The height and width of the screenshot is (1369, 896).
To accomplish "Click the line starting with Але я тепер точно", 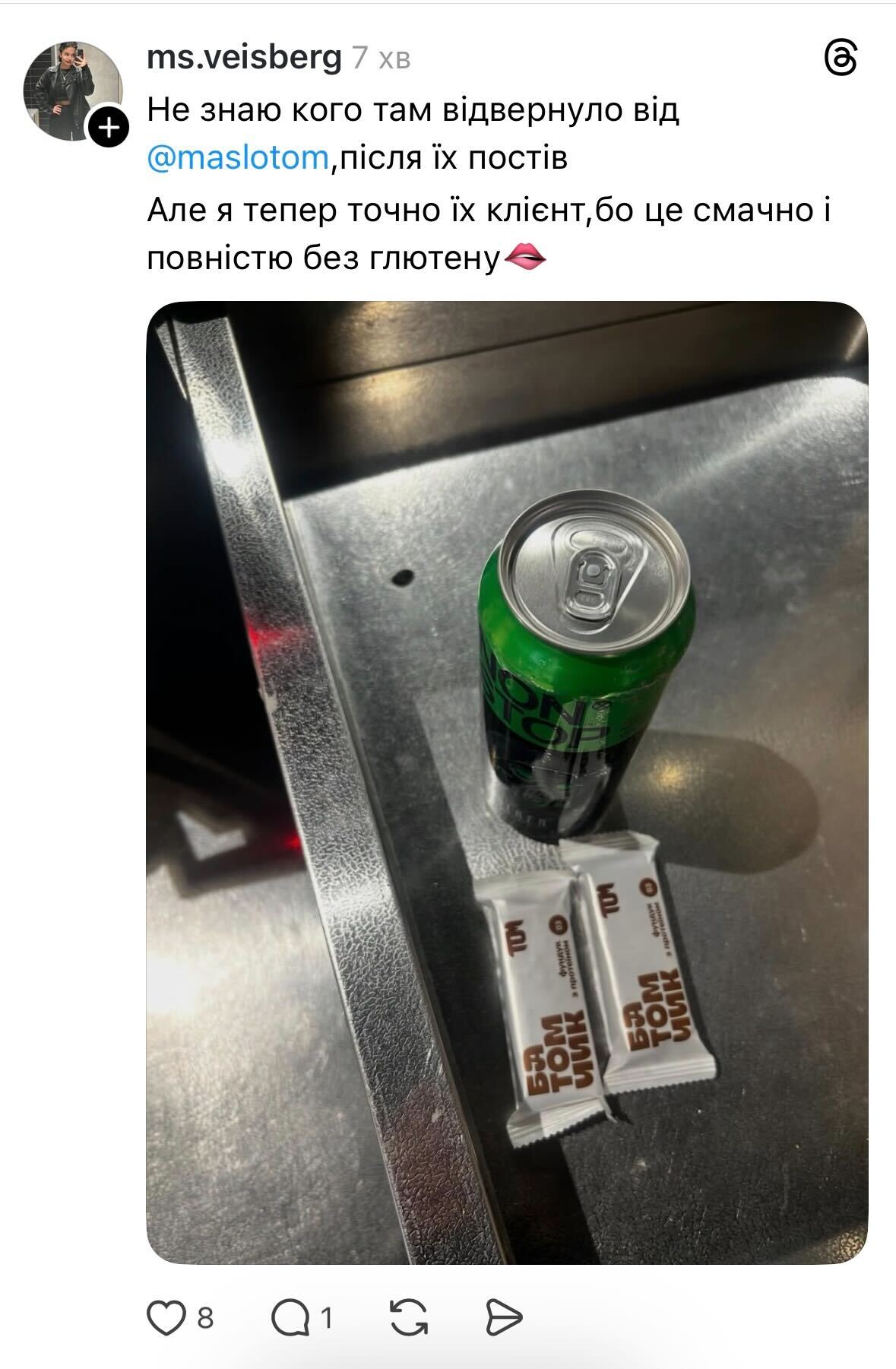I will (x=489, y=210).
